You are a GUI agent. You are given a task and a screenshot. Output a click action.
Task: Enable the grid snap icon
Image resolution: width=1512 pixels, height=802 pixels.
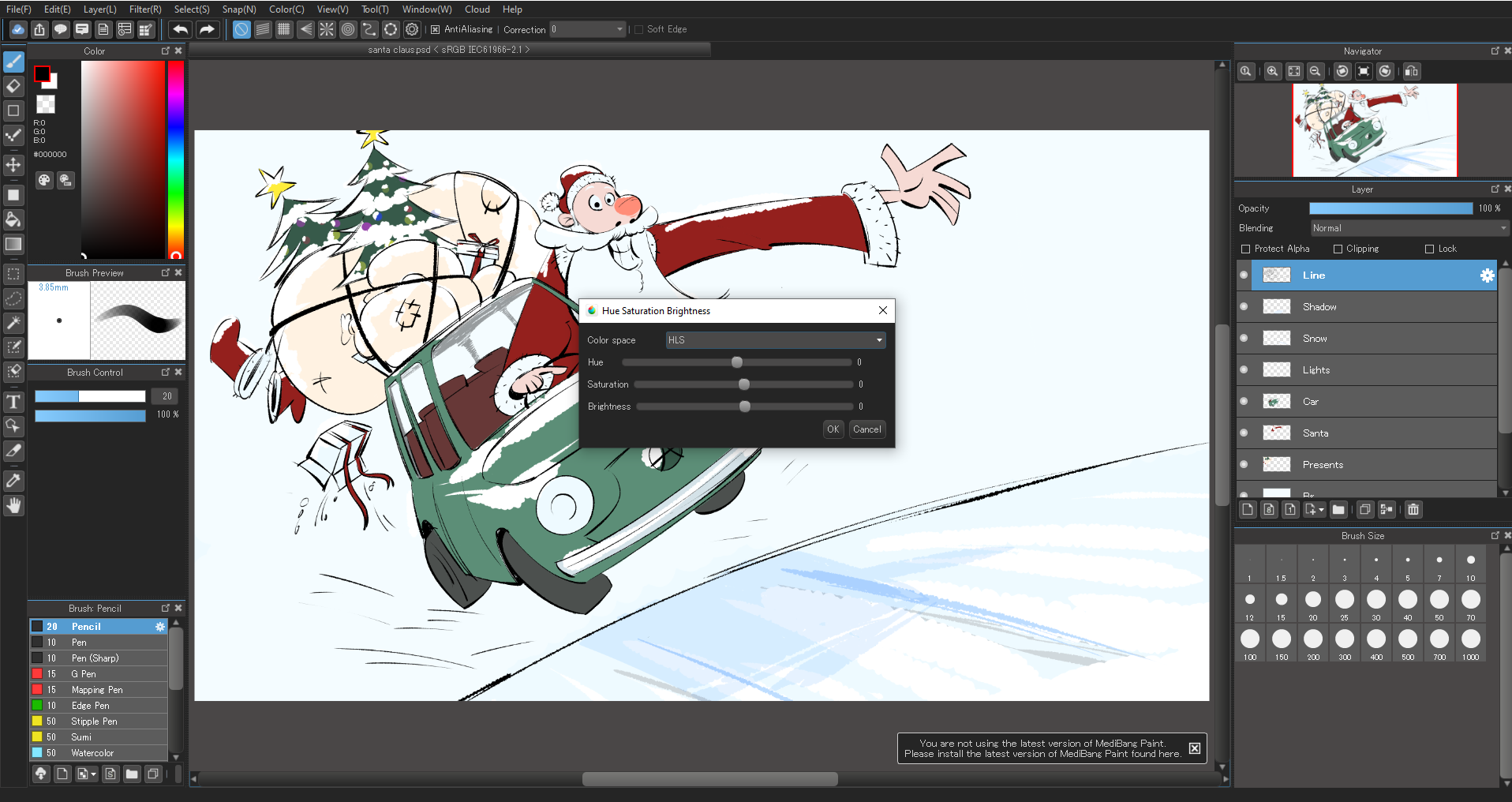pyautogui.click(x=284, y=30)
